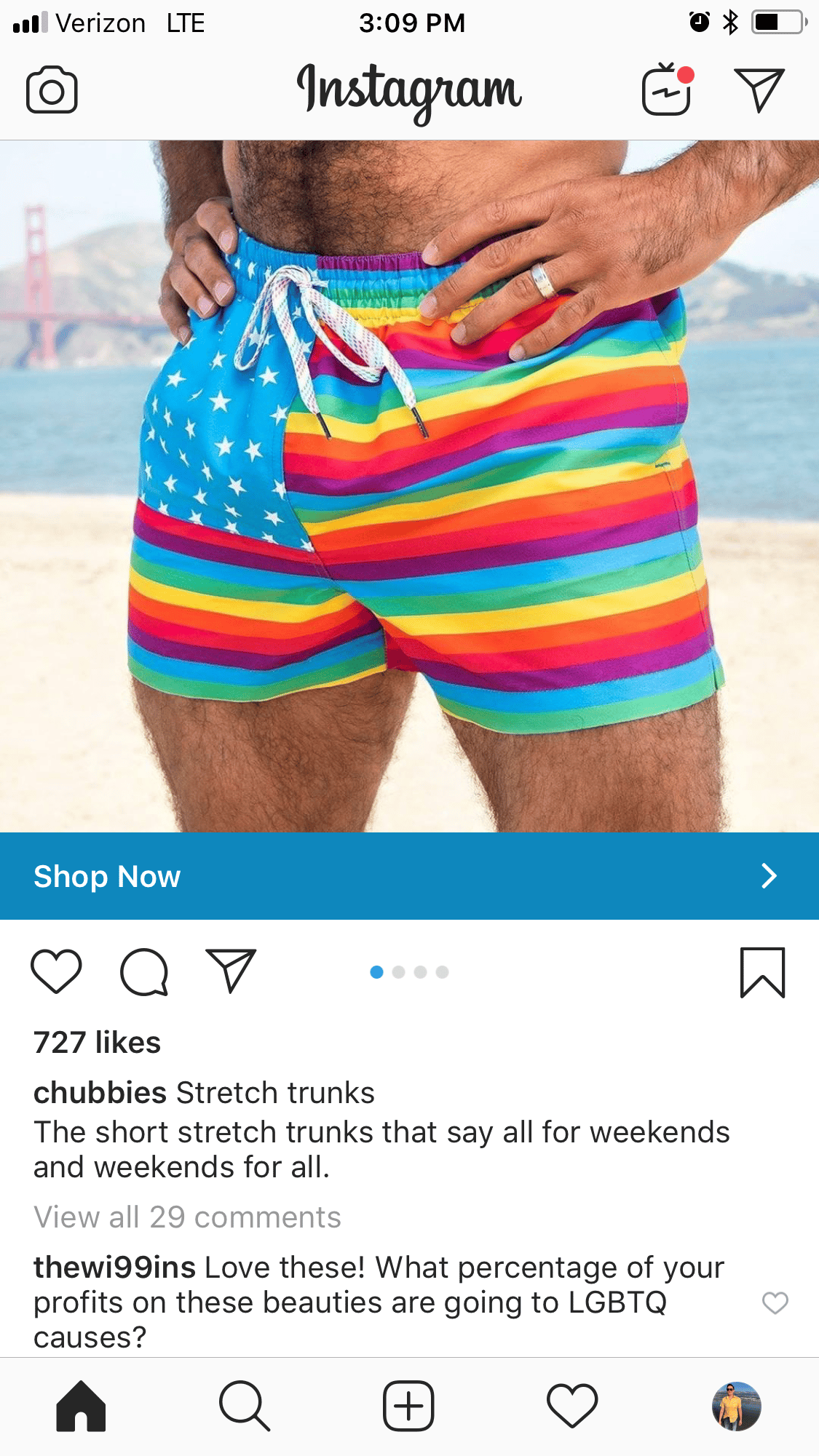Open the camera from the top bar
Screen dimensions: 819x1456
(52, 90)
